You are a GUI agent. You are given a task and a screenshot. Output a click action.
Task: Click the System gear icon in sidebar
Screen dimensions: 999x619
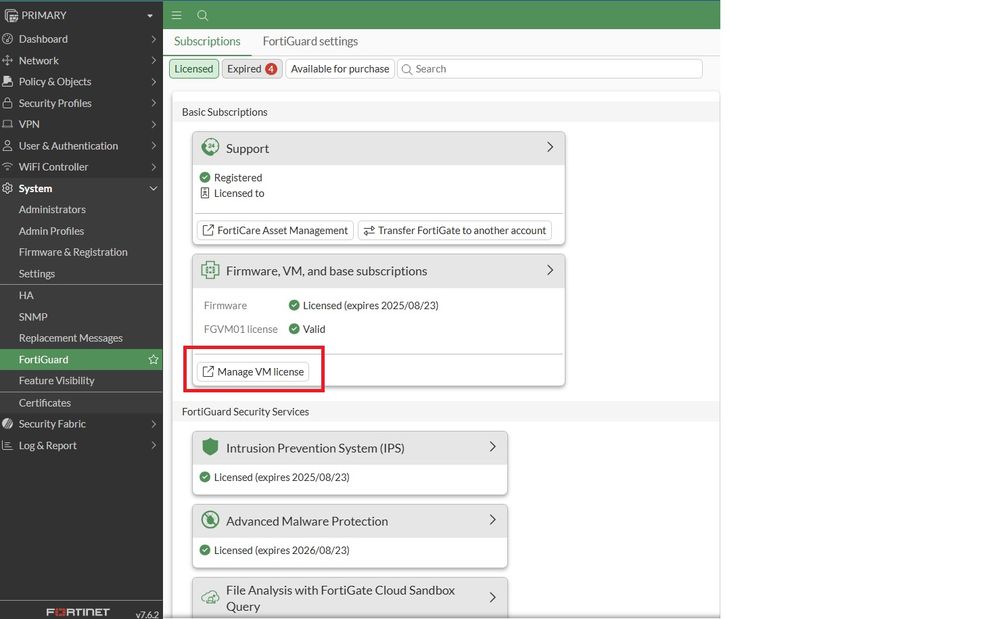click(8, 189)
